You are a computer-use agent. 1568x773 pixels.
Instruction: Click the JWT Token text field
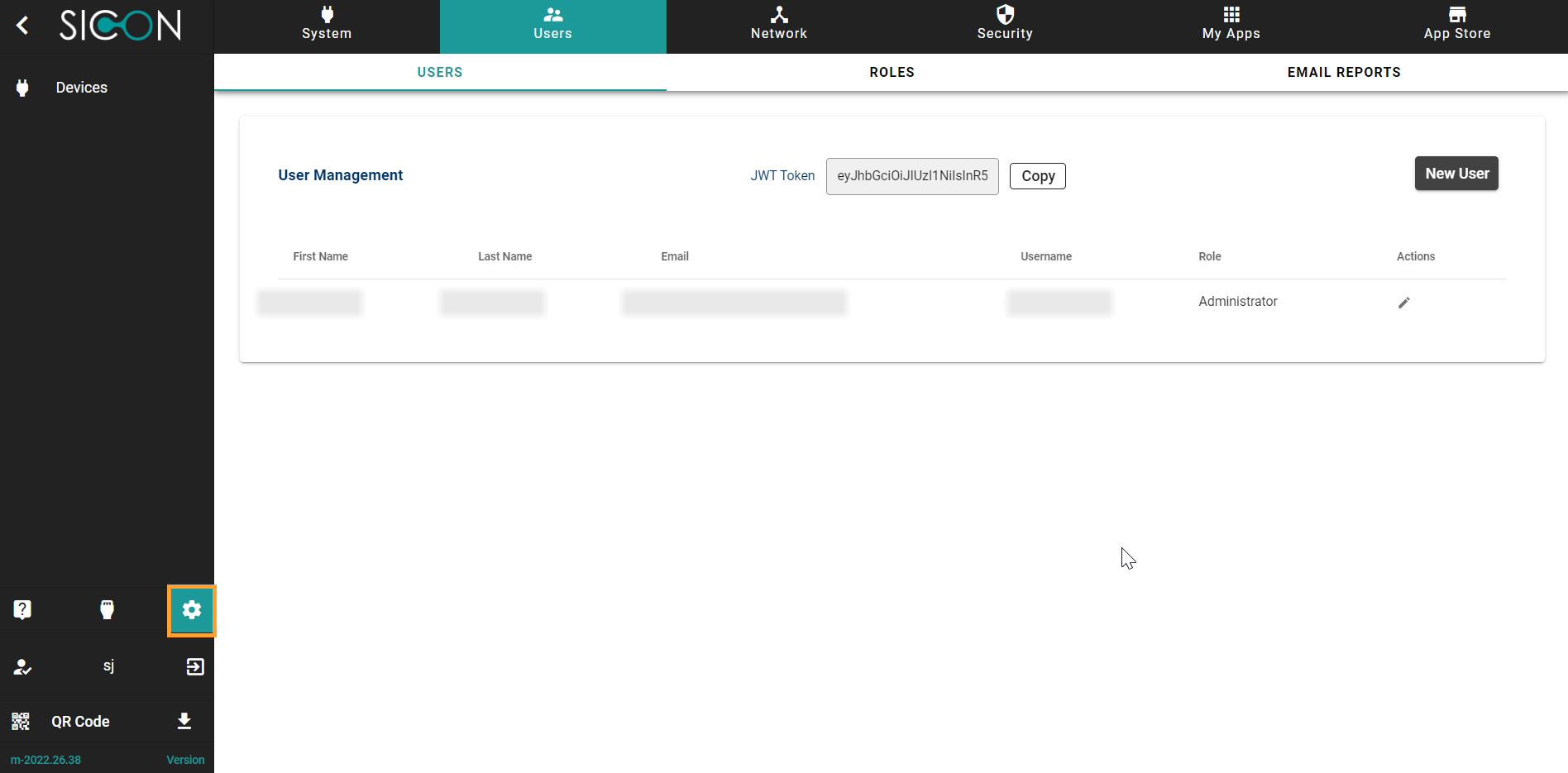[912, 176]
